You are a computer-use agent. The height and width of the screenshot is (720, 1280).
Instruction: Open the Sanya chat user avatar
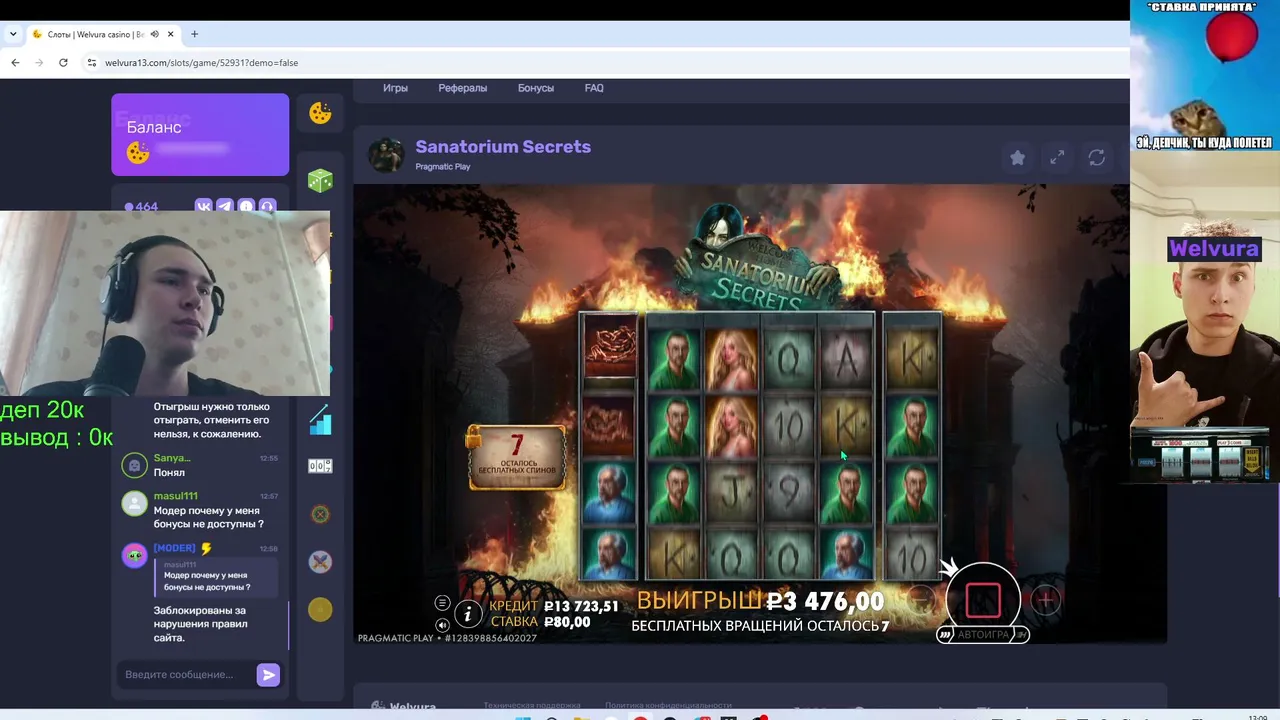coord(134,465)
